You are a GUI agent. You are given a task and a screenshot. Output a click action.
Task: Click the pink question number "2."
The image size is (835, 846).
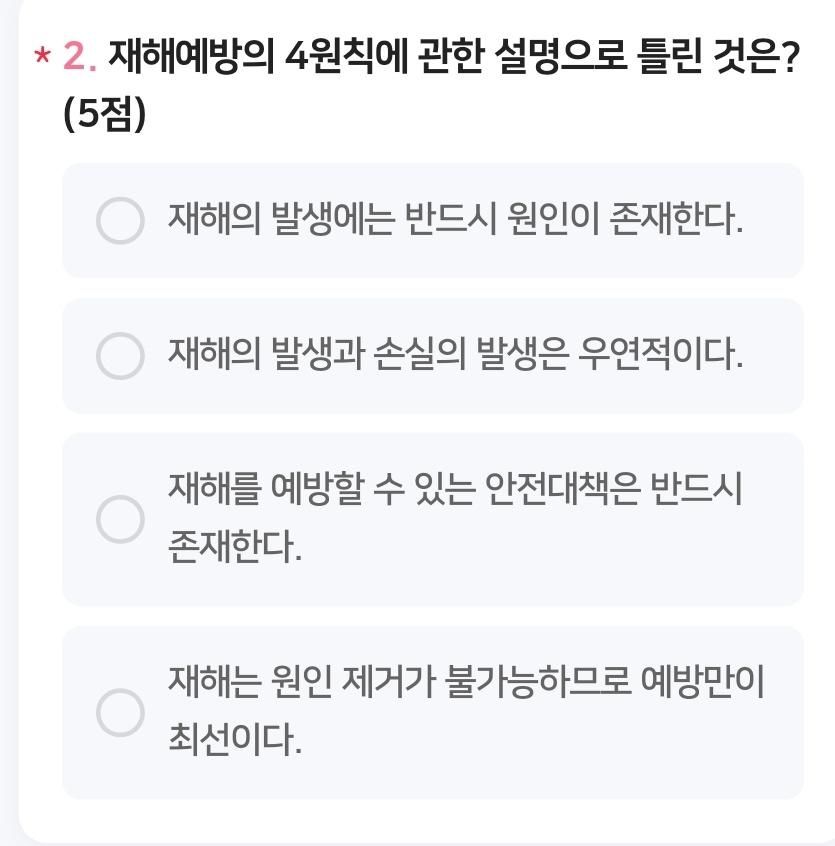point(80,58)
